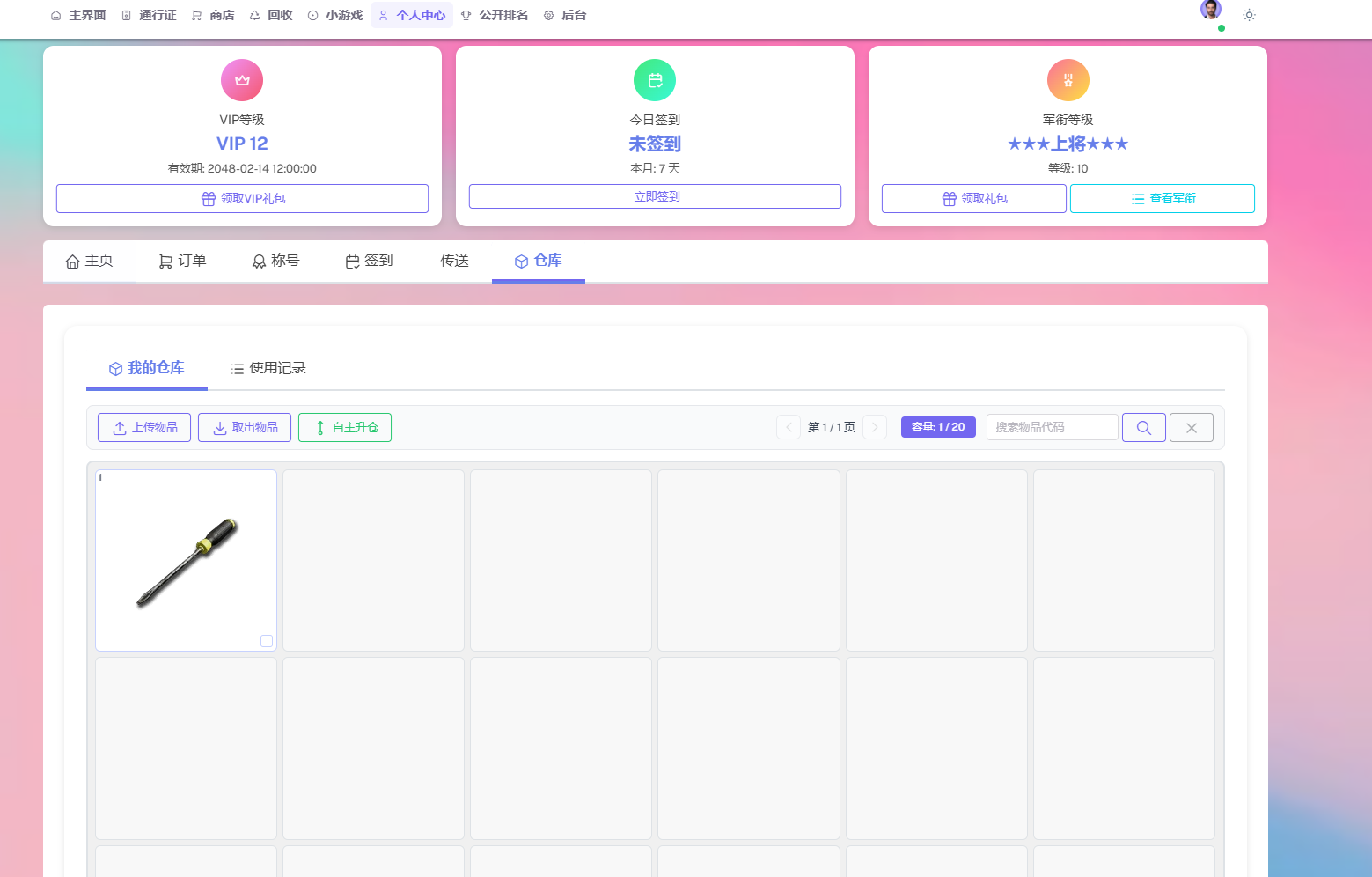The image size is (1372, 877).
Task: Switch to 订单 tab
Action: point(182,261)
